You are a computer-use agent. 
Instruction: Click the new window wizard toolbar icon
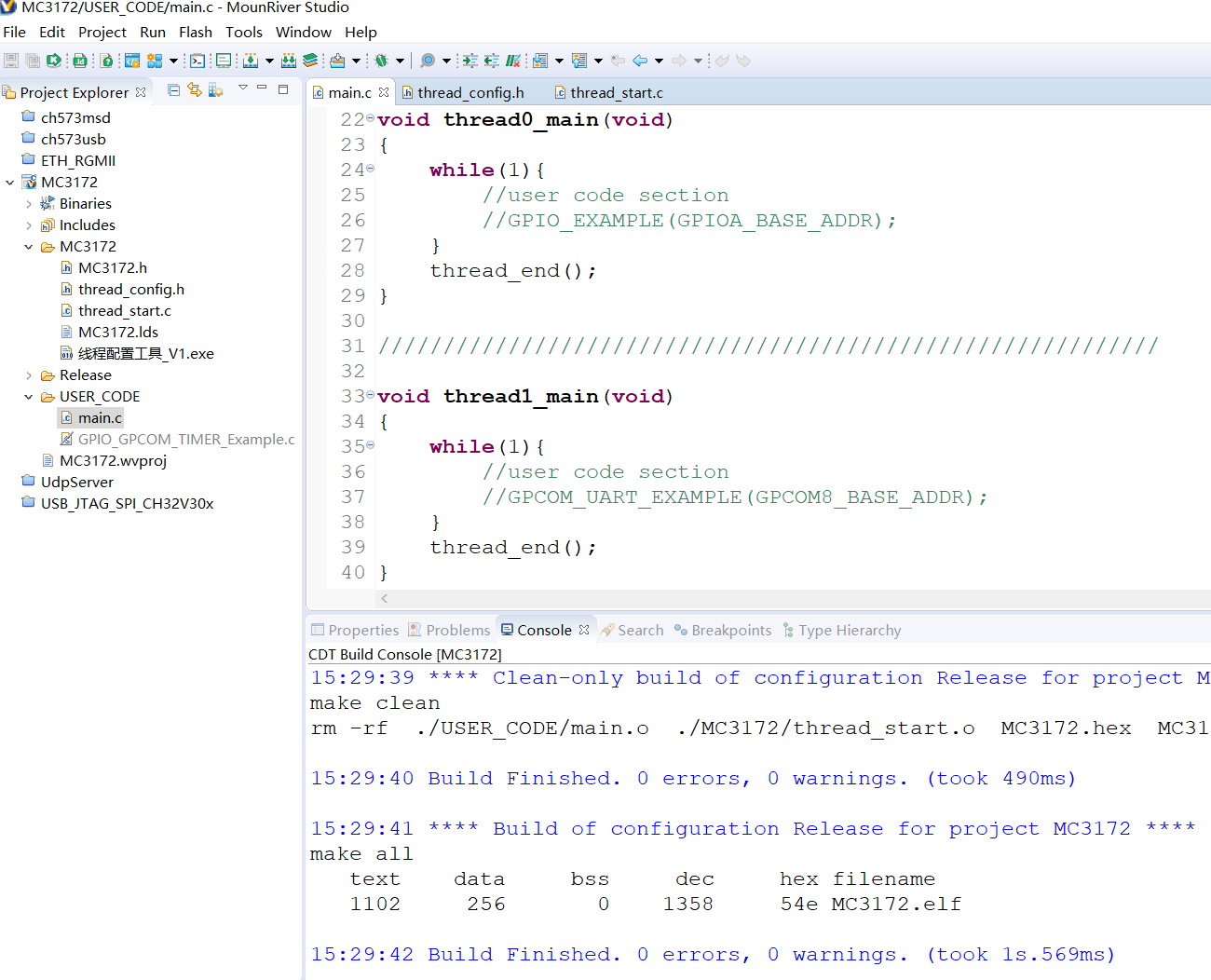coord(132,61)
